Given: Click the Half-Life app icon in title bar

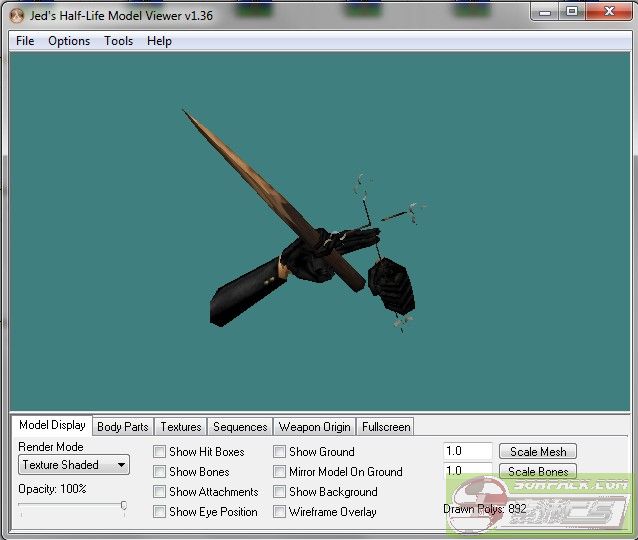Looking at the screenshot, I should pos(16,13).
